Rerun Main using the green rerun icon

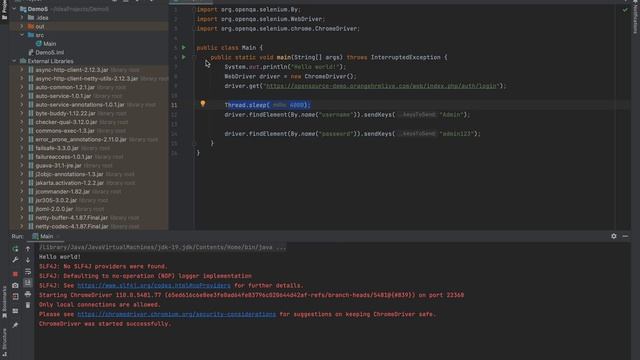click(15, 249)
